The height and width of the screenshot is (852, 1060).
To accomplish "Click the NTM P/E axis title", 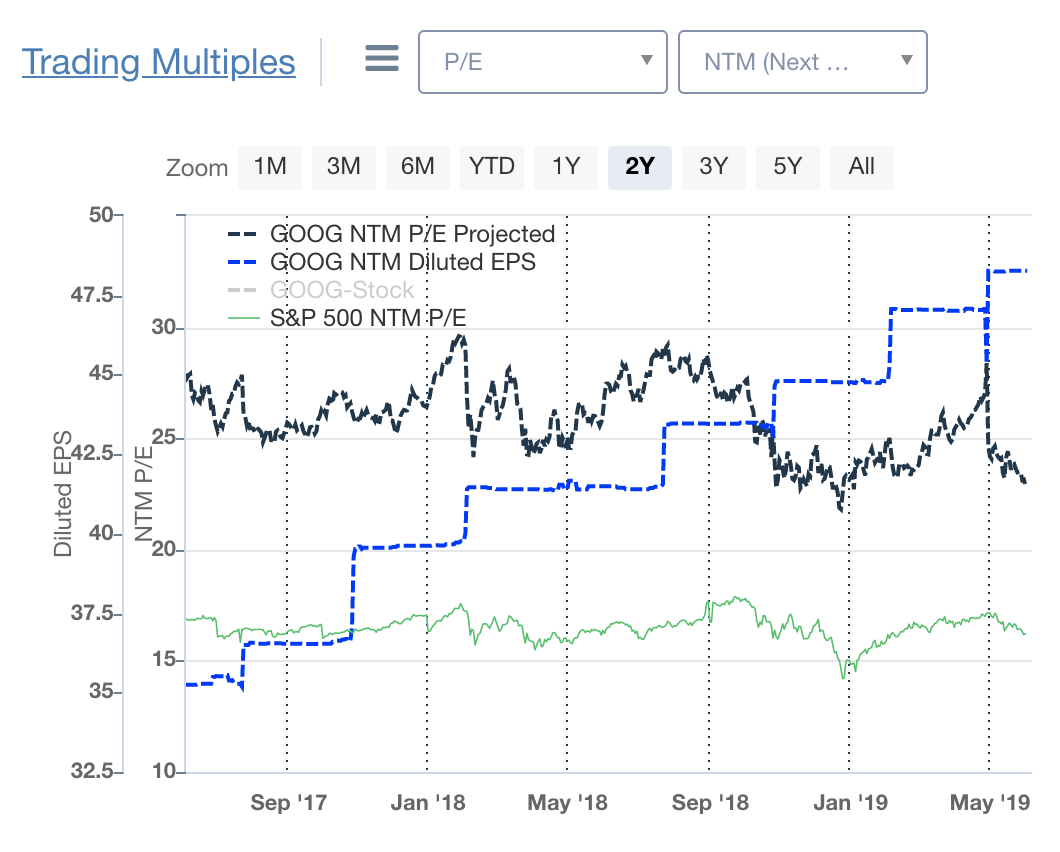I will [143, 494].
